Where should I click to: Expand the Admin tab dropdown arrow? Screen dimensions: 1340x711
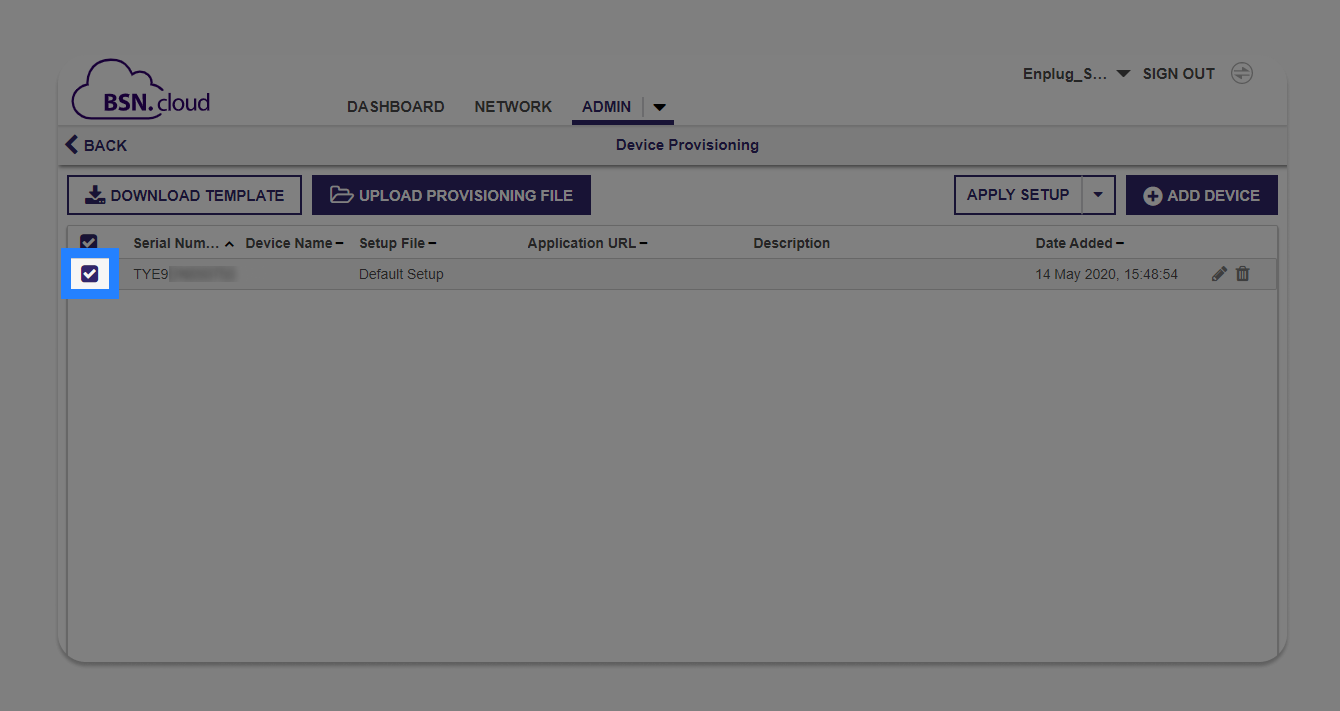pyautogui.click(x=659, y=107)
